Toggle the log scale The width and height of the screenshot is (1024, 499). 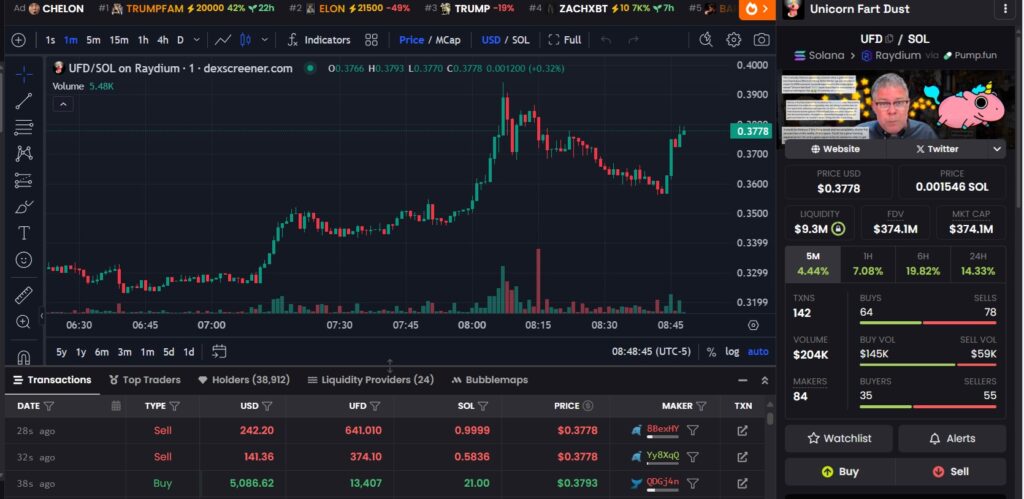732,351
